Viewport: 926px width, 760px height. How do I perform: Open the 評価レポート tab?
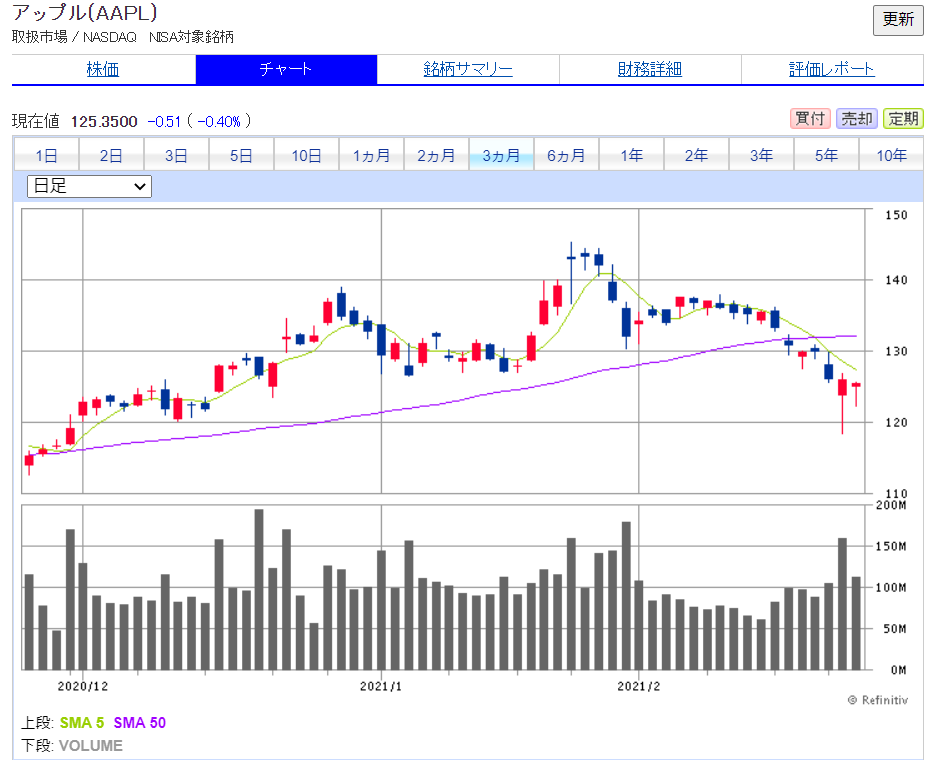[x=832, y=70]
